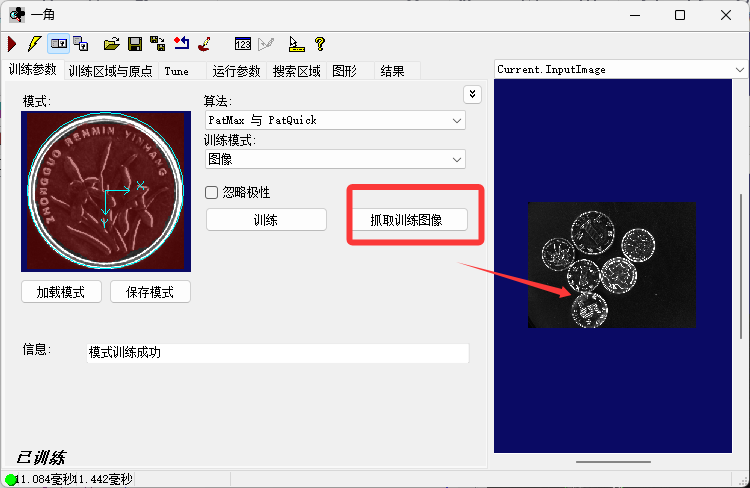Click the 信息 field showing 模式训练成功
The height and width of the screenshot is (488, 750).
coord(277,353)
